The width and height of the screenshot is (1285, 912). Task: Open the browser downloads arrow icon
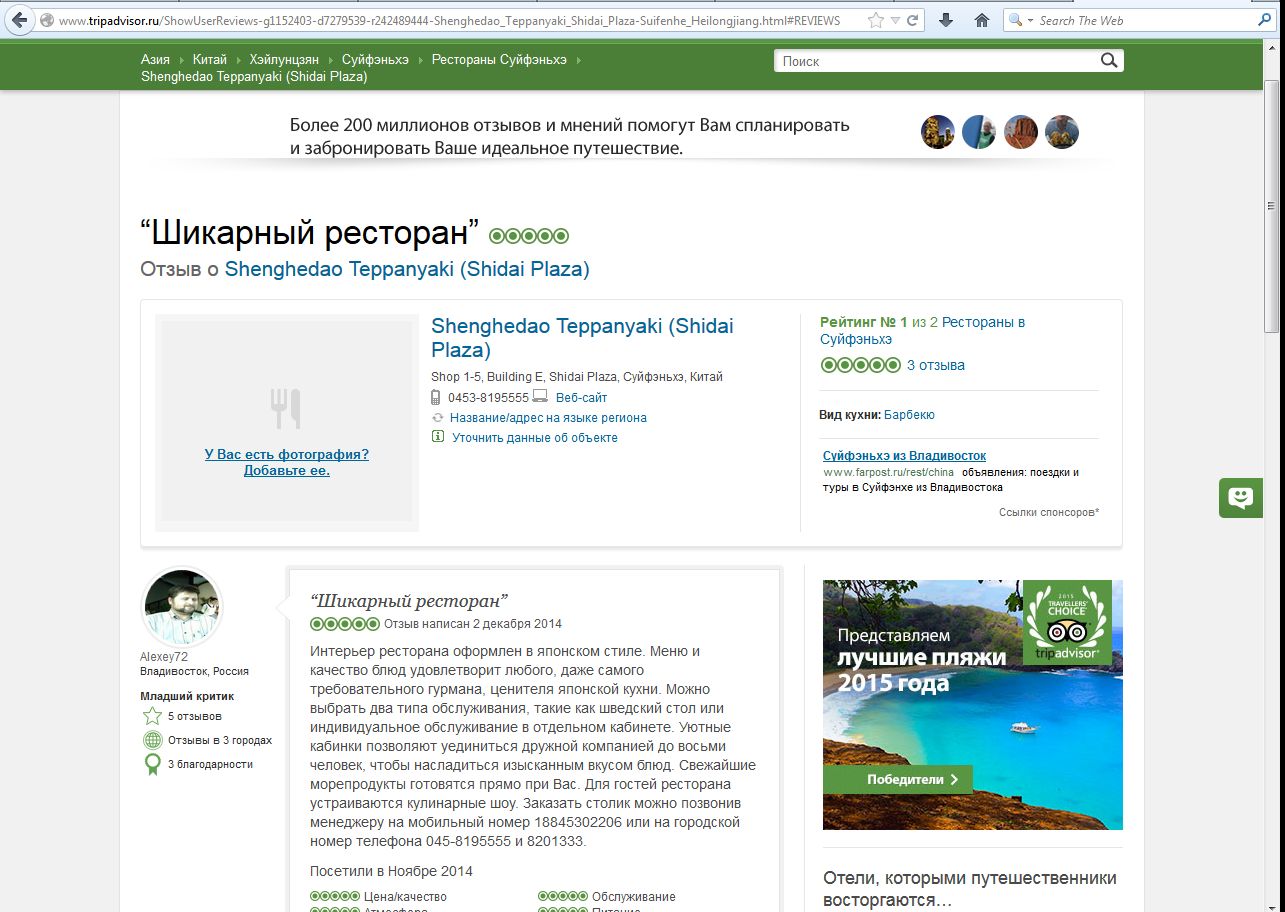(x=948, y=20)
